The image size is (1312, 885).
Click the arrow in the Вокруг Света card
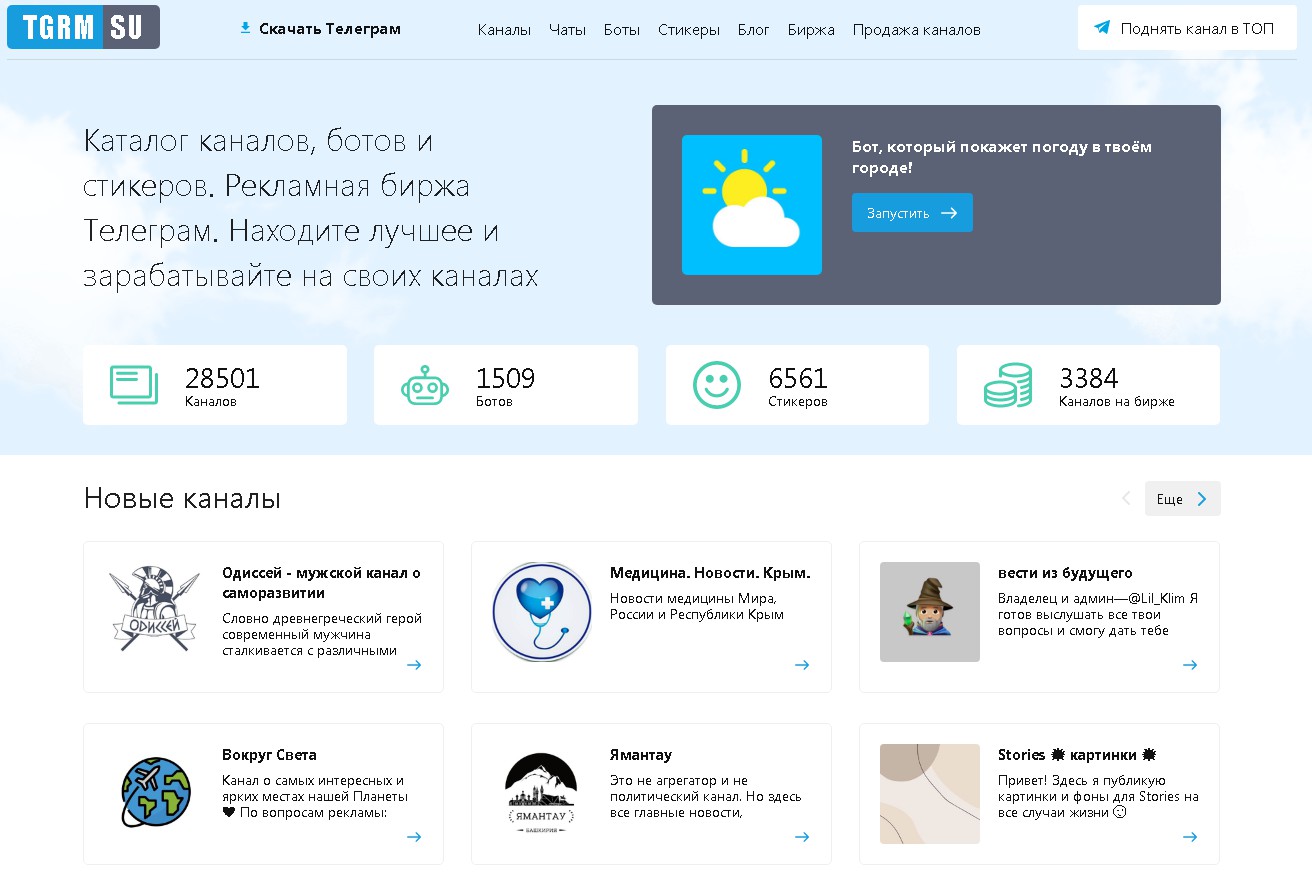point(414,837)
